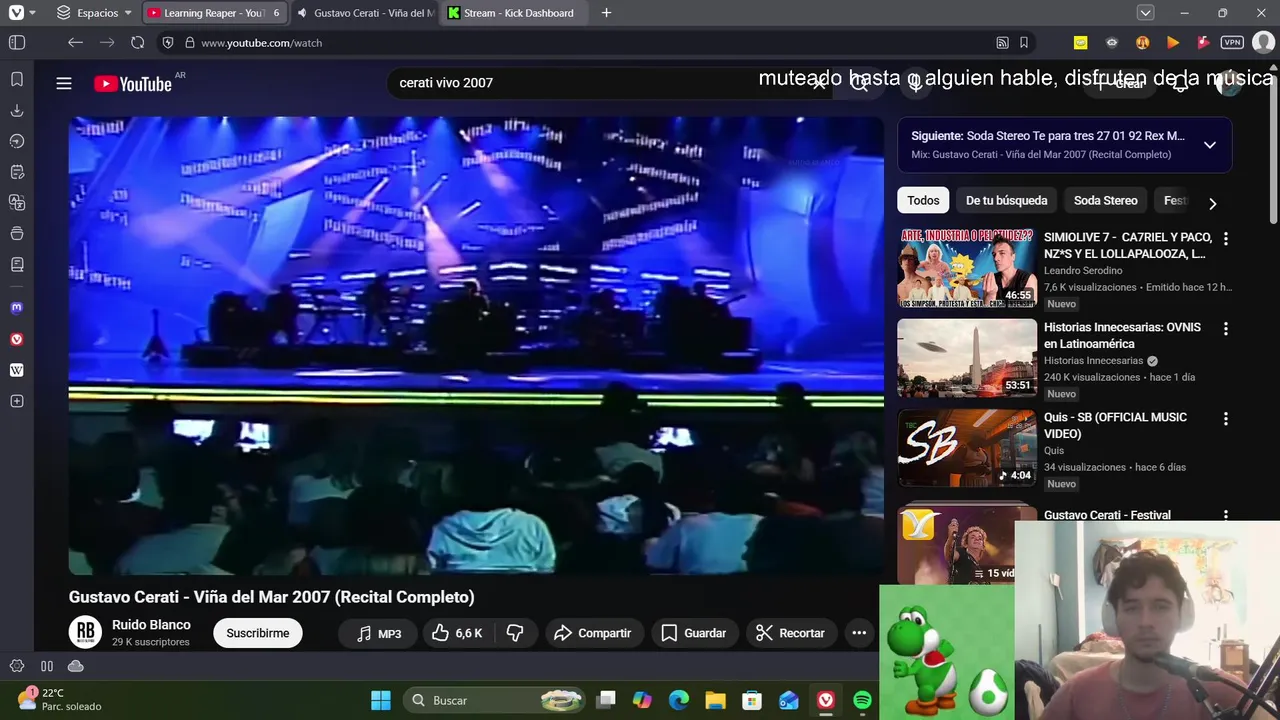Open the yellow extension icon

coord(1080,43)
